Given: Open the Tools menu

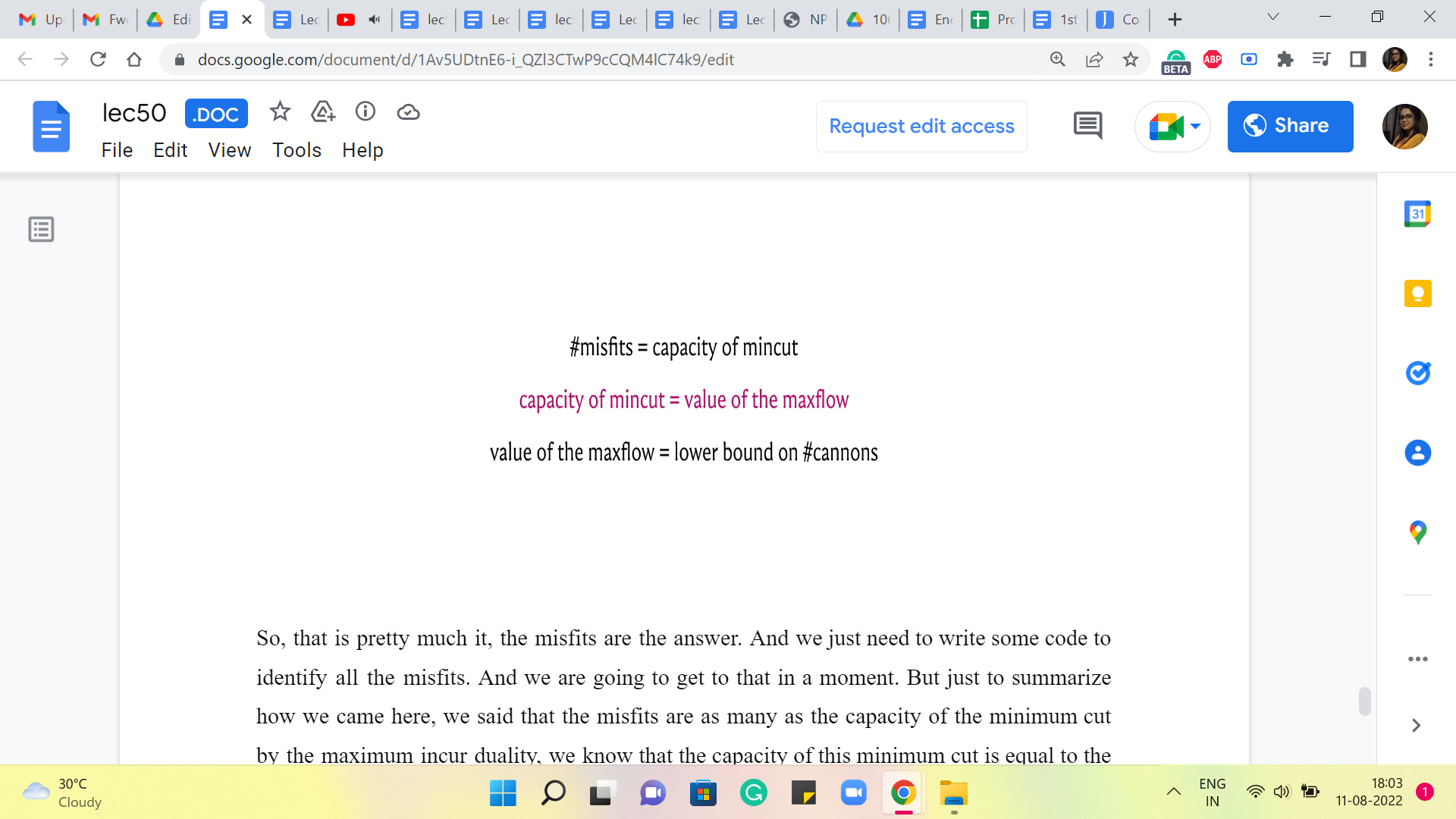Looking at the screenshot, I should point(297,150).
